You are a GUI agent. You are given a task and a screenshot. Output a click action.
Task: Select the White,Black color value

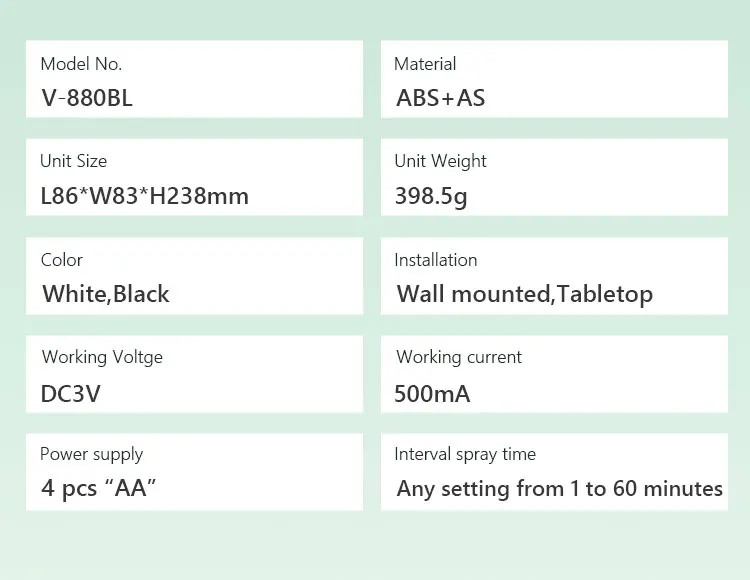coord(106,294)
